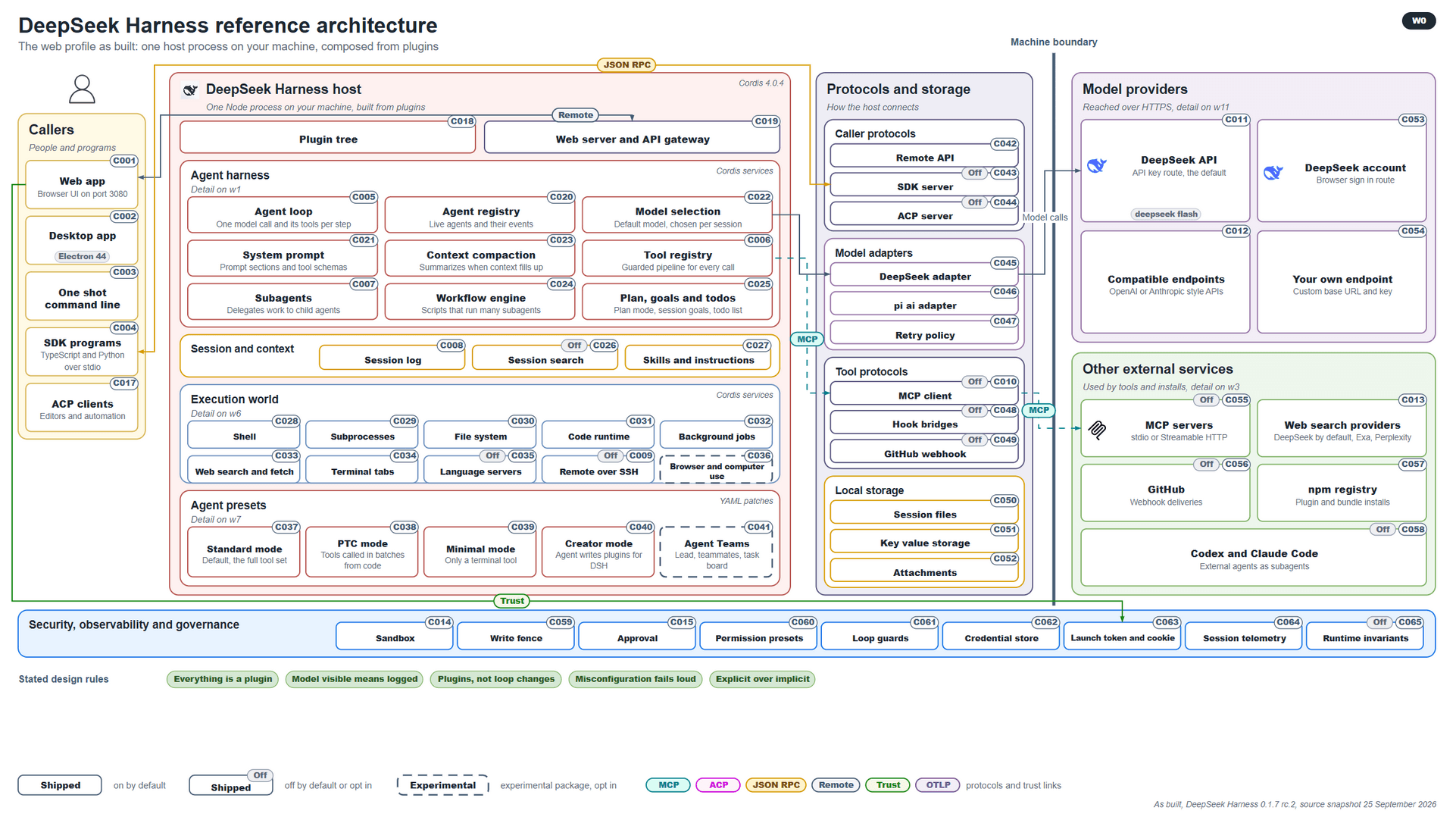
Task: Select the ACP legend pill
Action: 718,785
